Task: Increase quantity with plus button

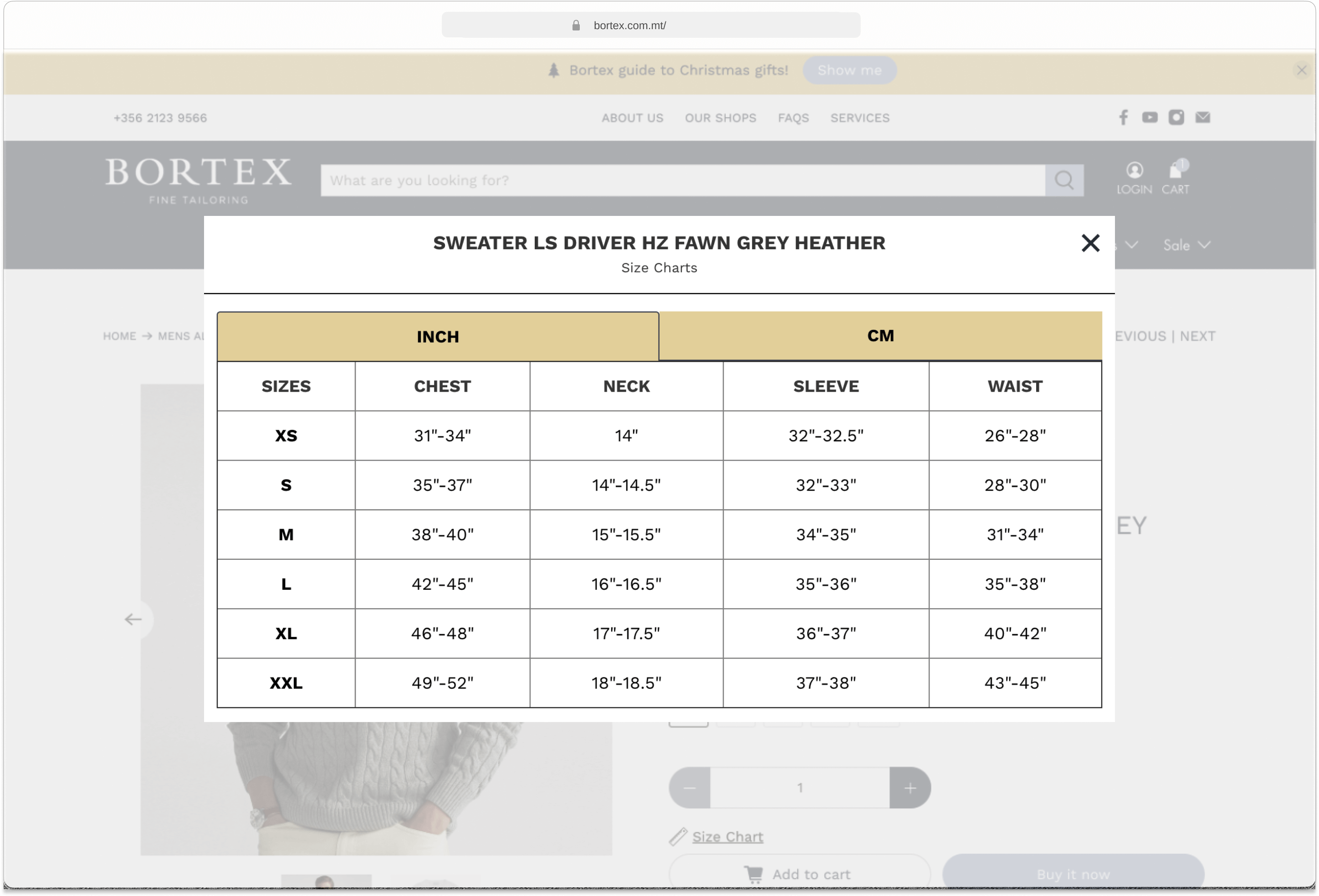Action: (910, 788)
